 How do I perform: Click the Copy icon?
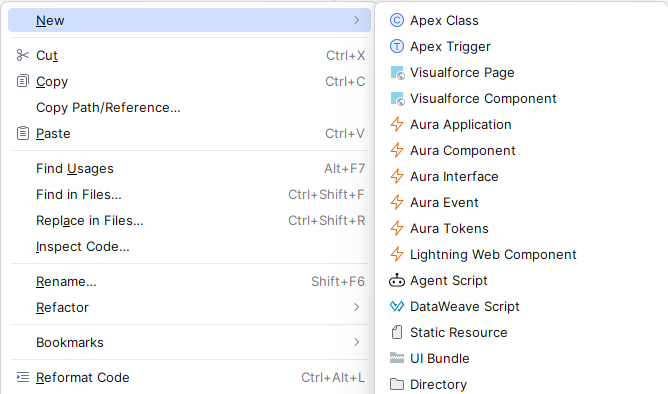point(23,81)
